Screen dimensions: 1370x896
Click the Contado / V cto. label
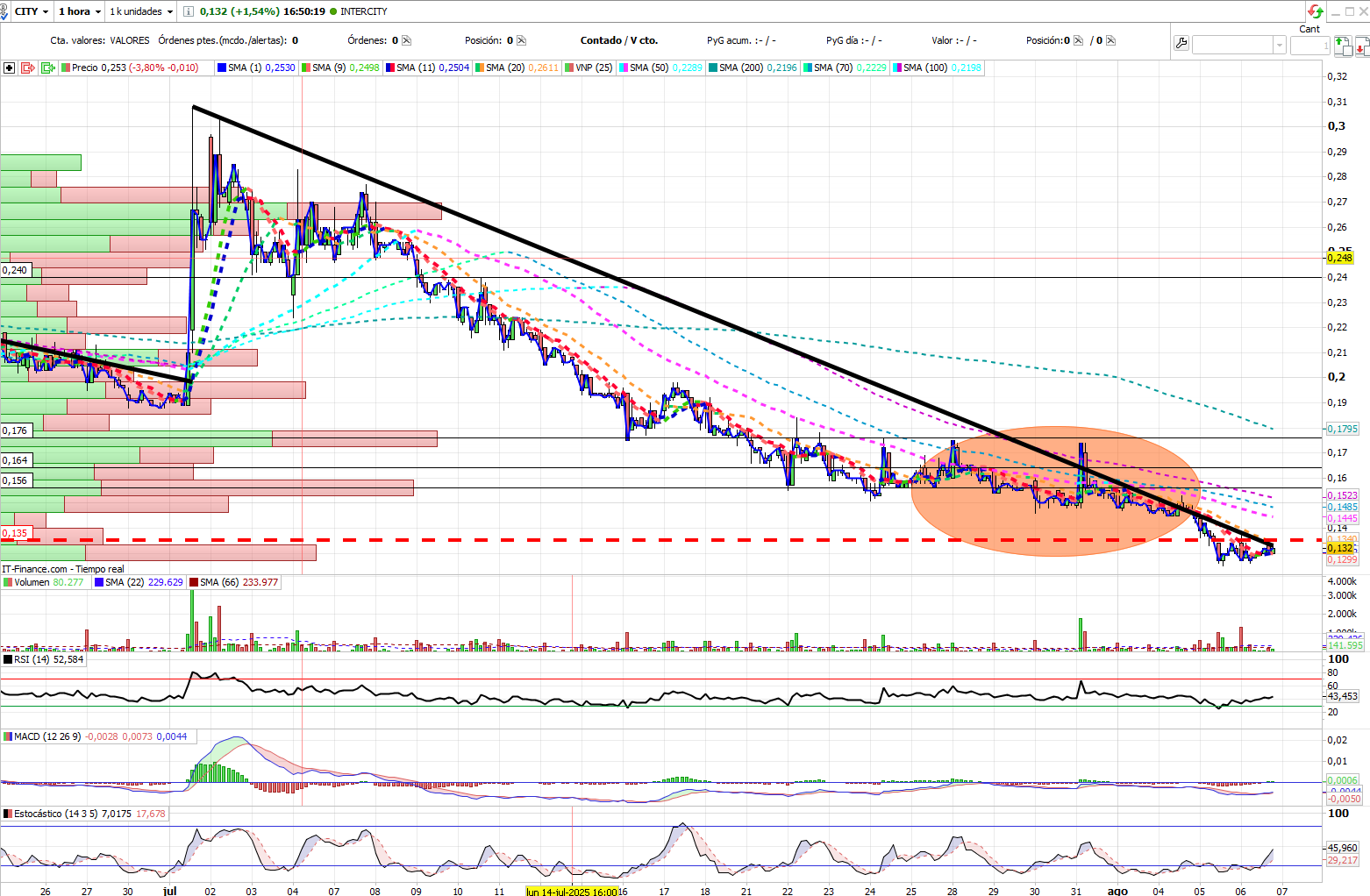[619, 40]
